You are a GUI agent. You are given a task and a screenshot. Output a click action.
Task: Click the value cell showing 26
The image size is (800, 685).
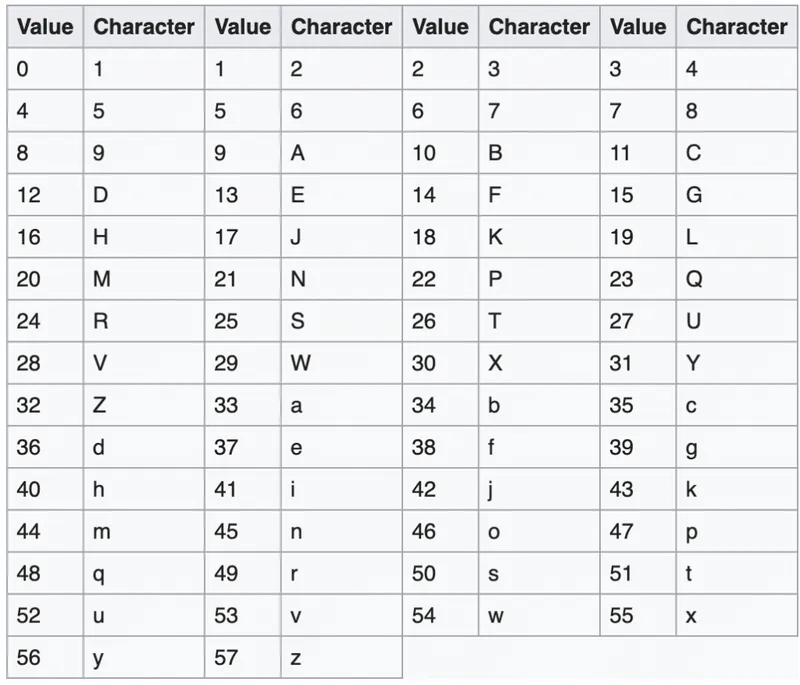[440, 321]
